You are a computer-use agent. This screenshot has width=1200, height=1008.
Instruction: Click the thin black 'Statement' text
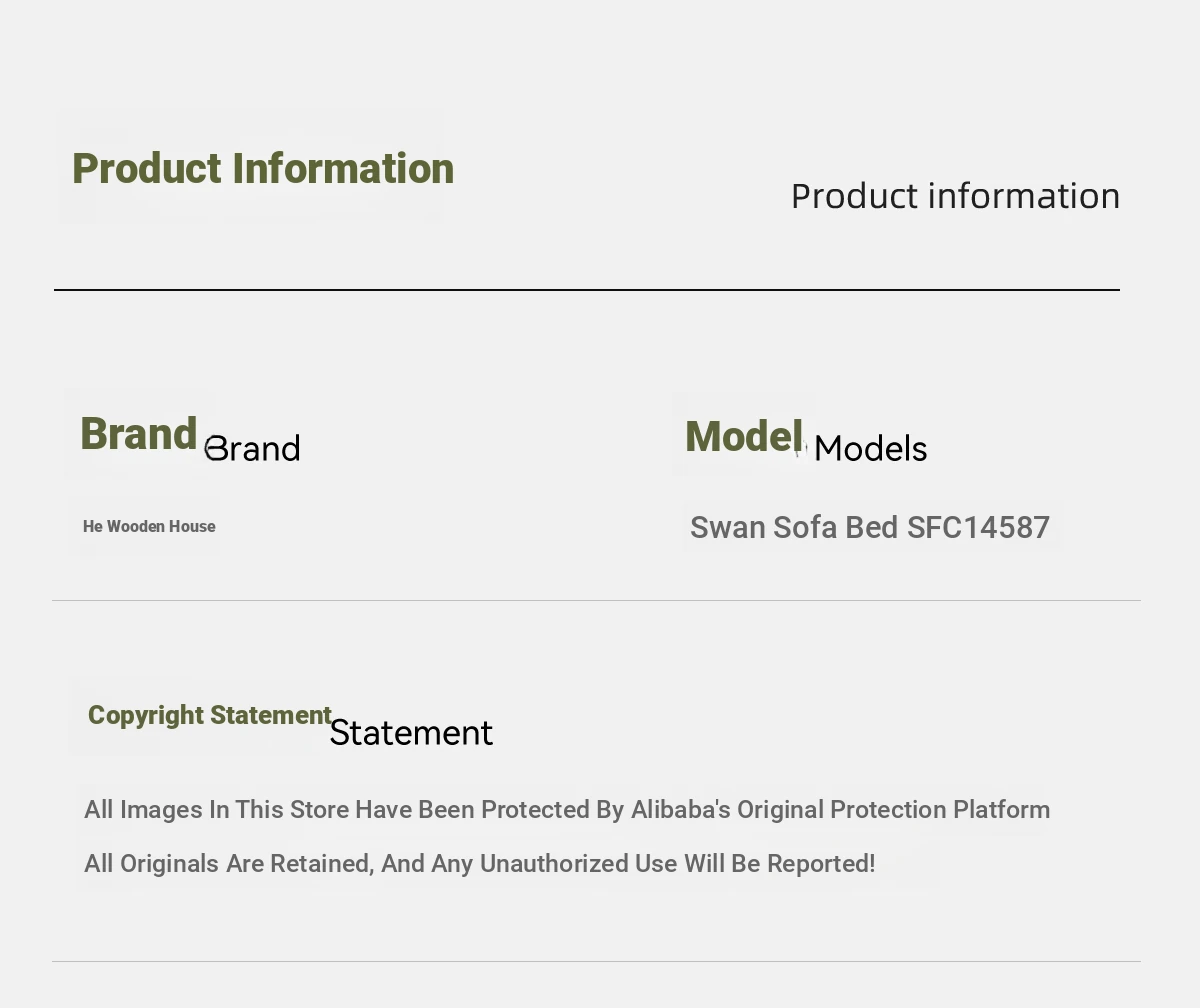(411, 733)
